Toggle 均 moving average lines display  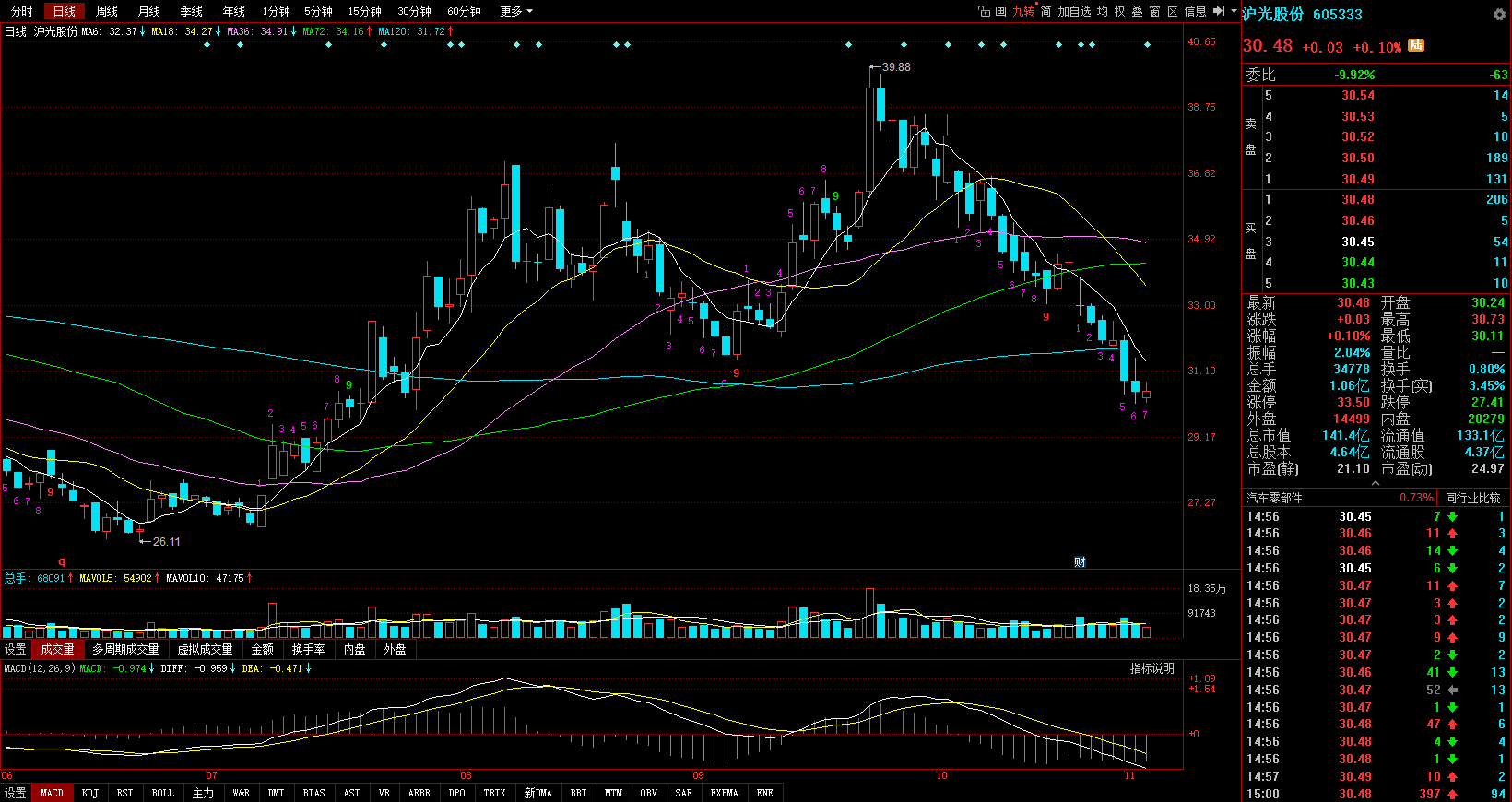1103,11
